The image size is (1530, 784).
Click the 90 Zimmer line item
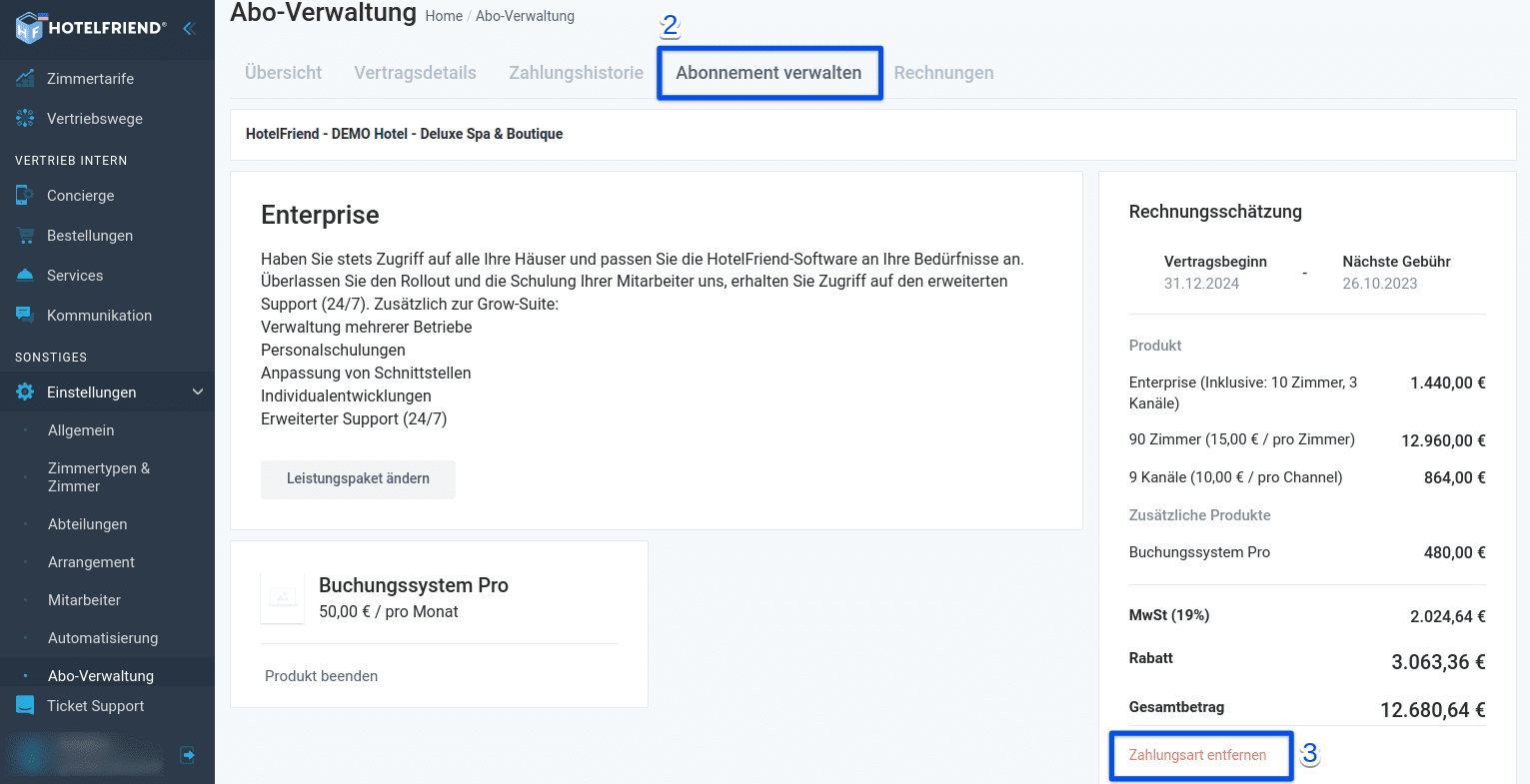coord(1242,439)
